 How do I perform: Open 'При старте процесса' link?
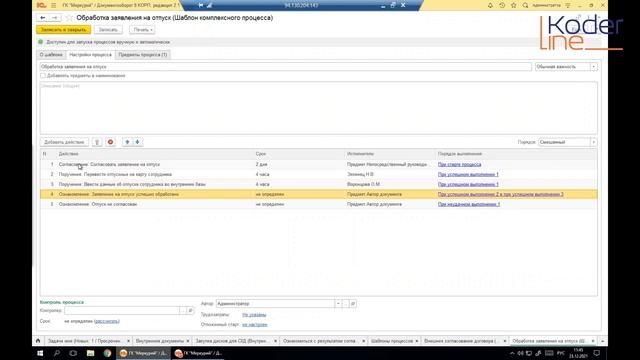(x=459, y=164)
